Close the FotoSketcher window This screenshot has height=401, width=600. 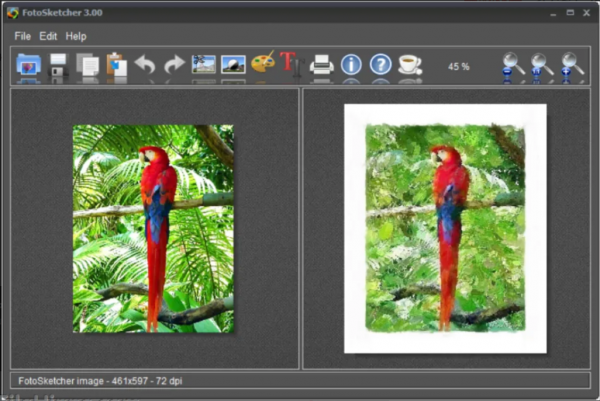click(586, 13)
